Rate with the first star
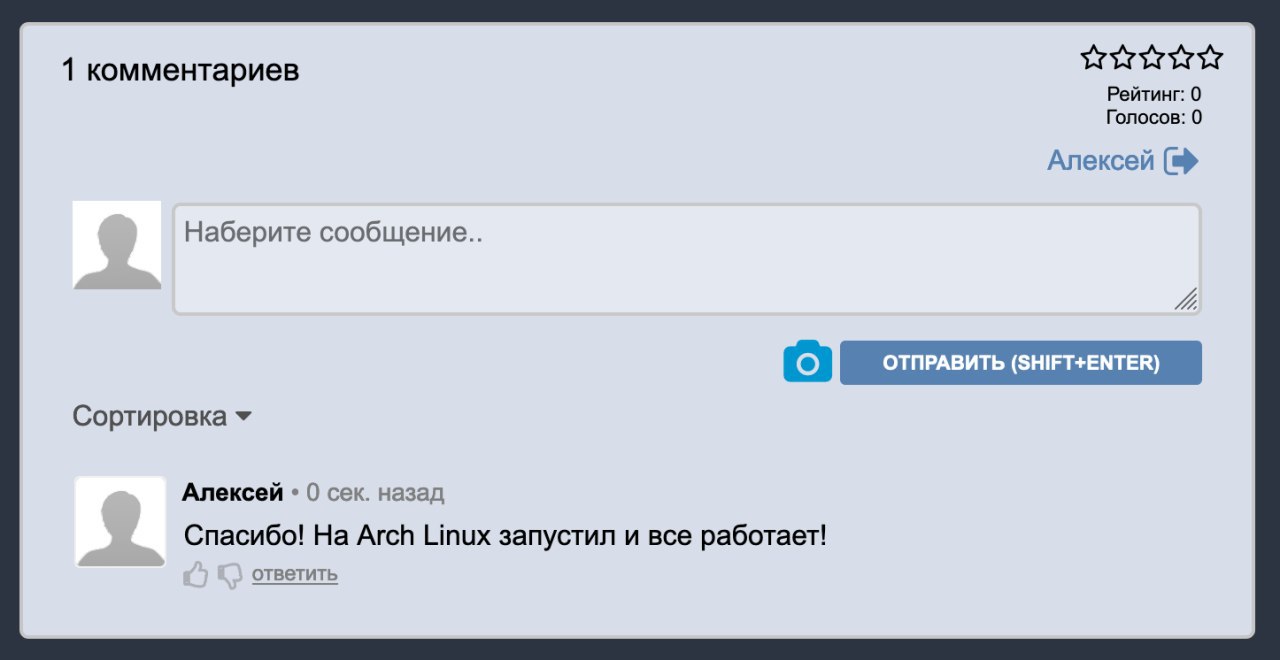The image size is (1280, 660). coord(1093,57)
